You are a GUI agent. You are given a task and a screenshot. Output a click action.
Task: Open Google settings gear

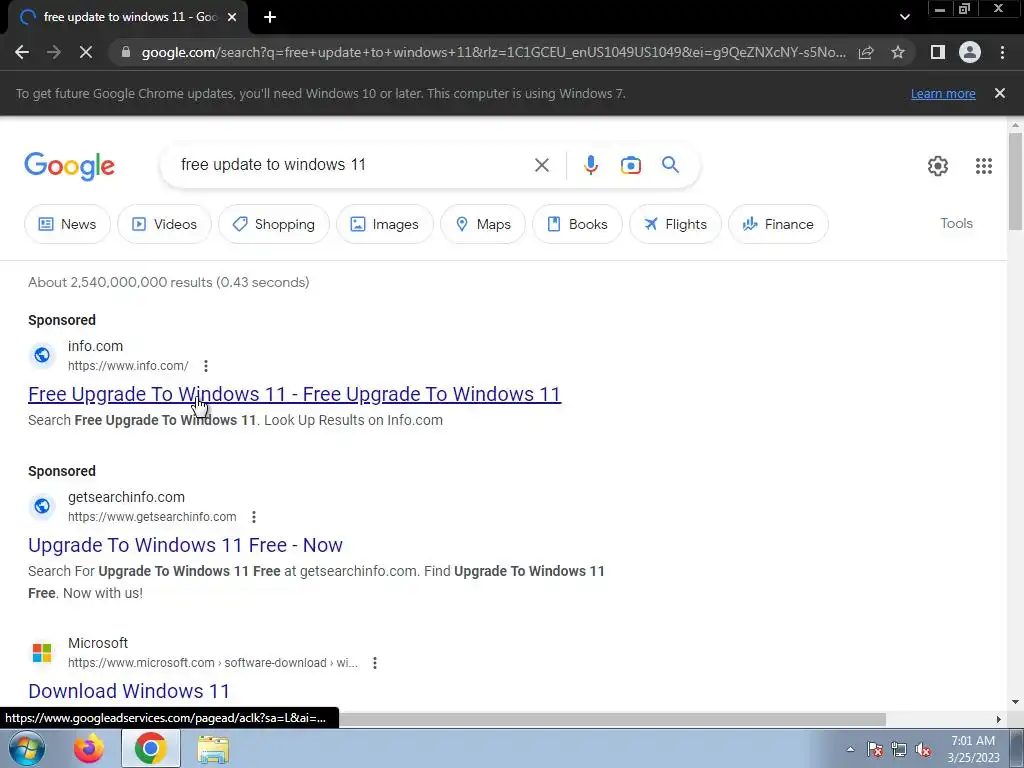pyautogui.click(x=938, y=166)
